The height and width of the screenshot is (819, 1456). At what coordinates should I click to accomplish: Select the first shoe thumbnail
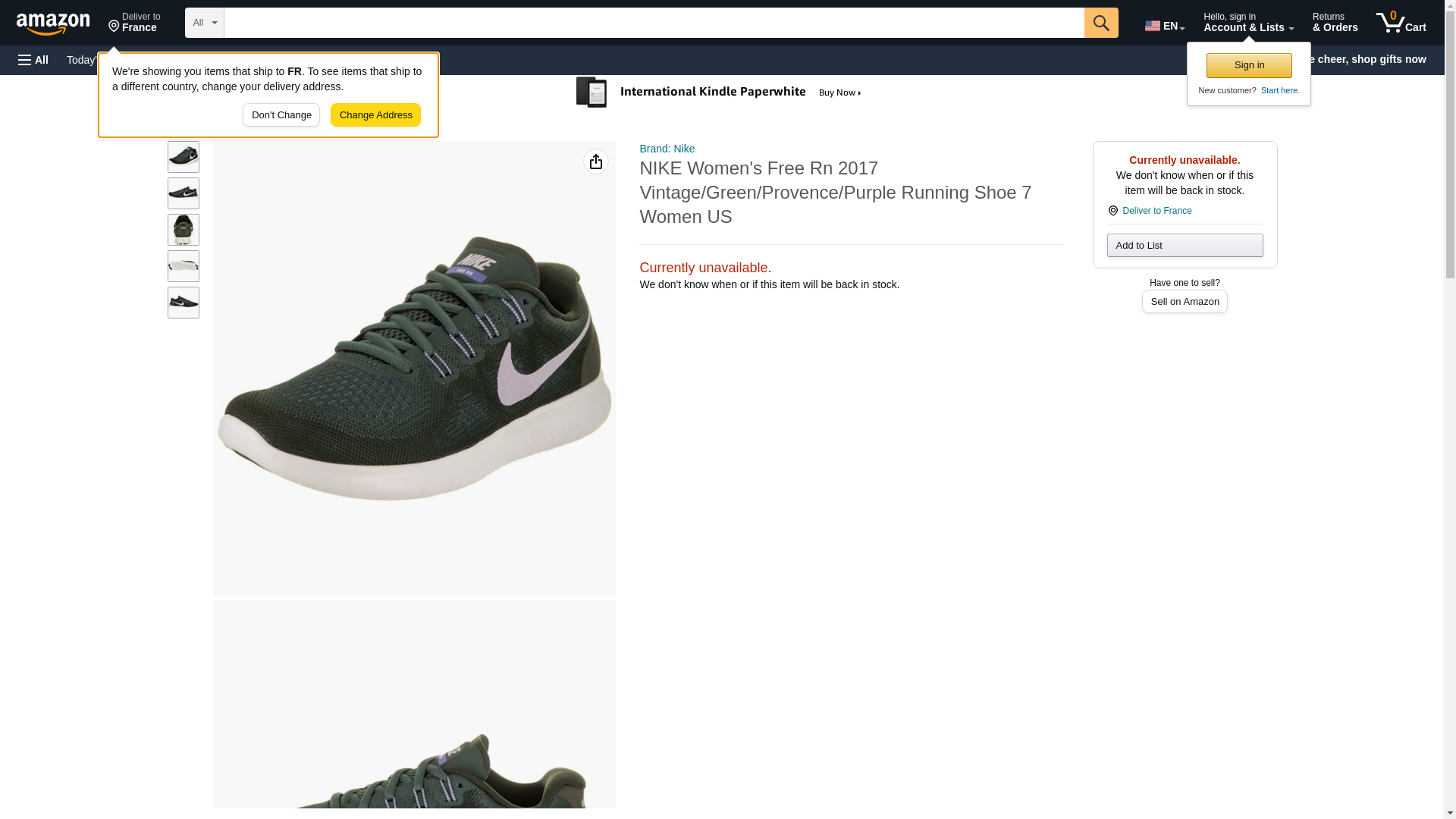pyautogui.click(x=183, y=157)
